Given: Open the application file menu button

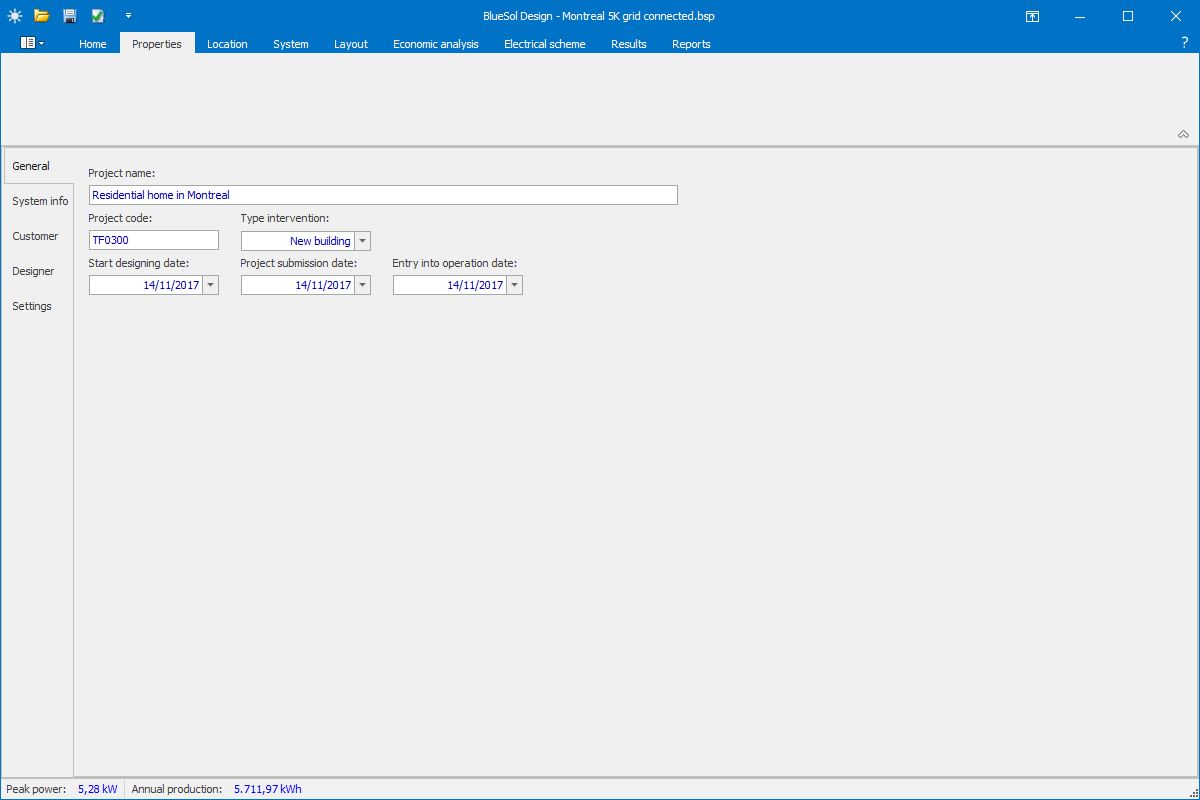Looking at the screenshot, I should 32,43.
